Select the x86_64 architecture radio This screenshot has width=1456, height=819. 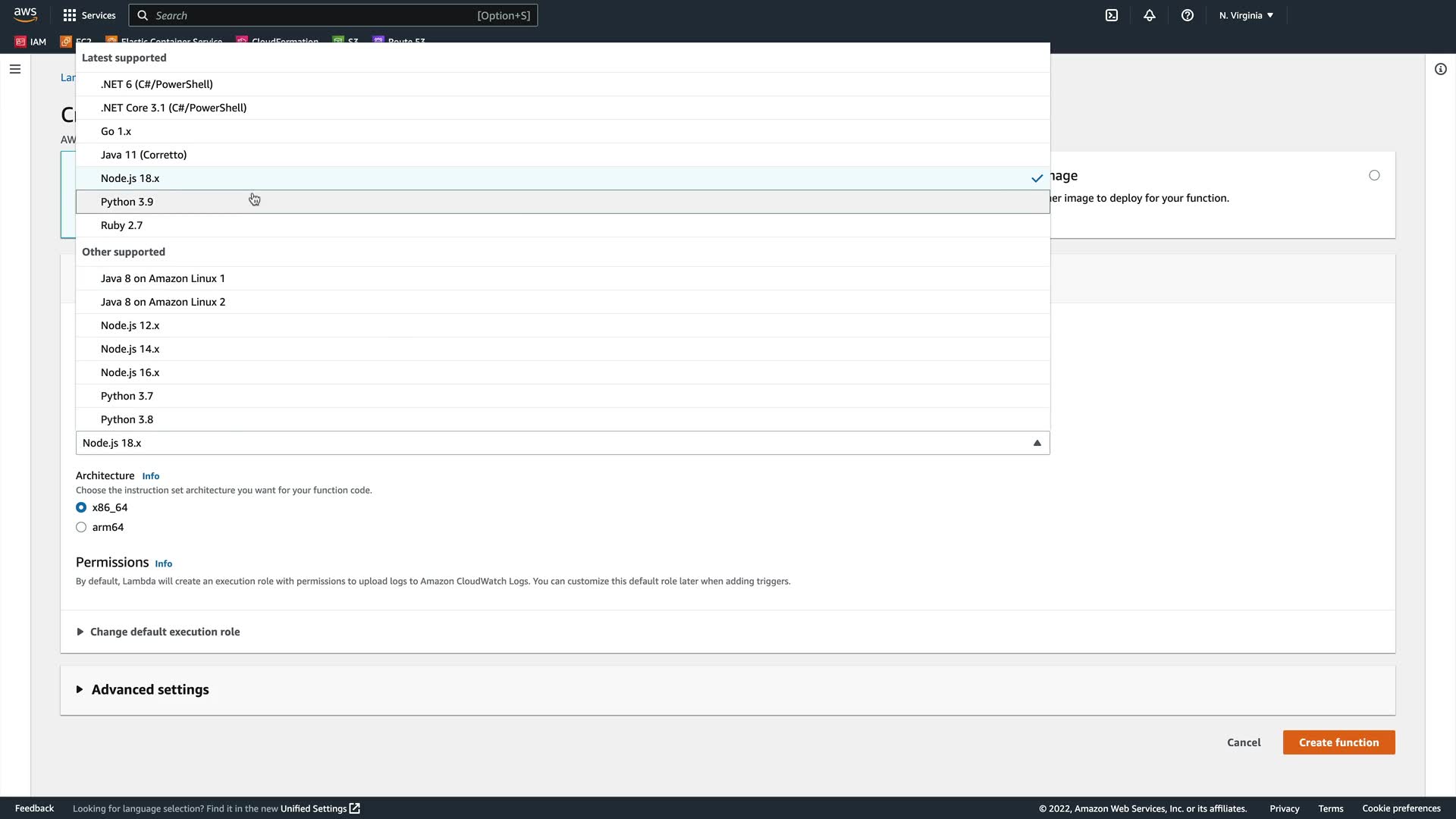click(x=81, y=507)
